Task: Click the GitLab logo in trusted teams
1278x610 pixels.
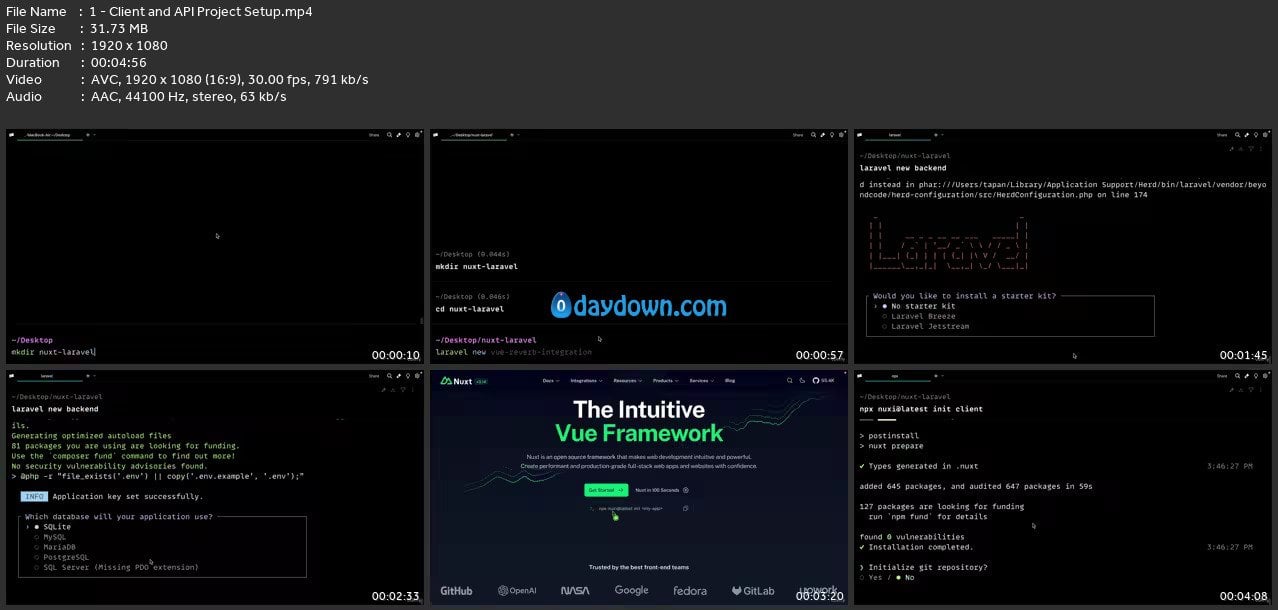Action: point(753,591)
